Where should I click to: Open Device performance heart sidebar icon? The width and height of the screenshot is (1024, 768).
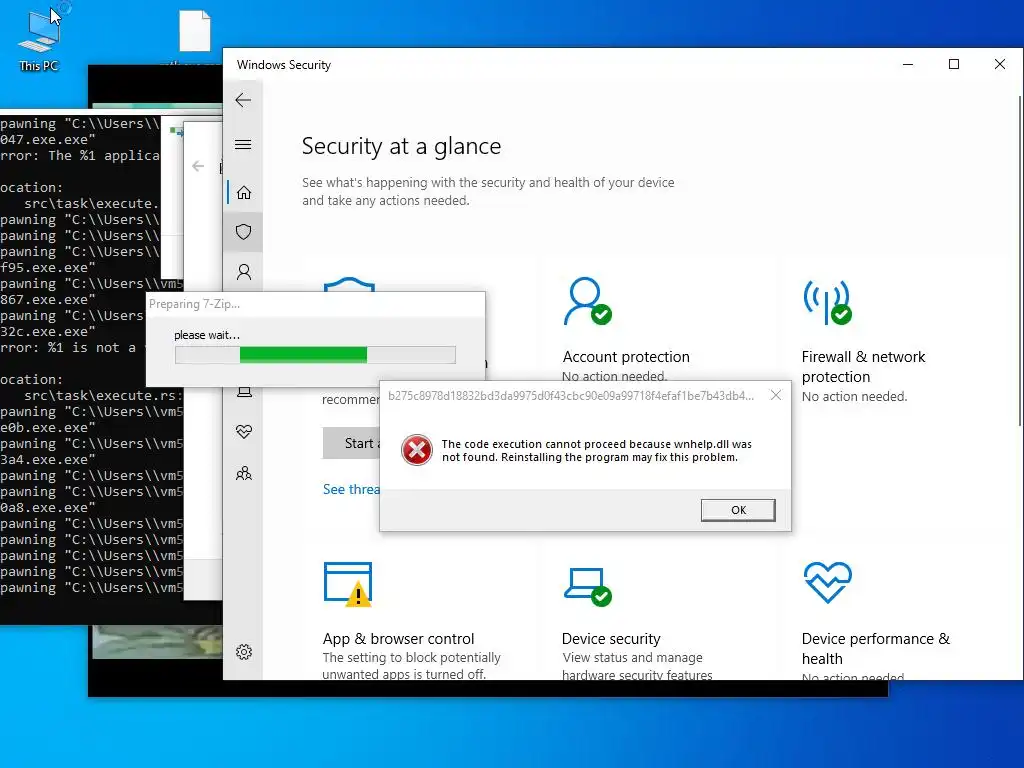coord(244,432)
